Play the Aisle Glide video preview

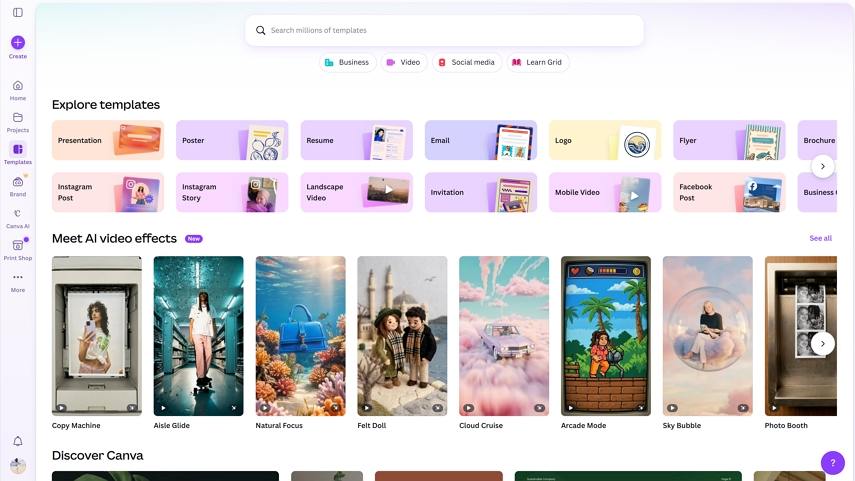[163, 408]
